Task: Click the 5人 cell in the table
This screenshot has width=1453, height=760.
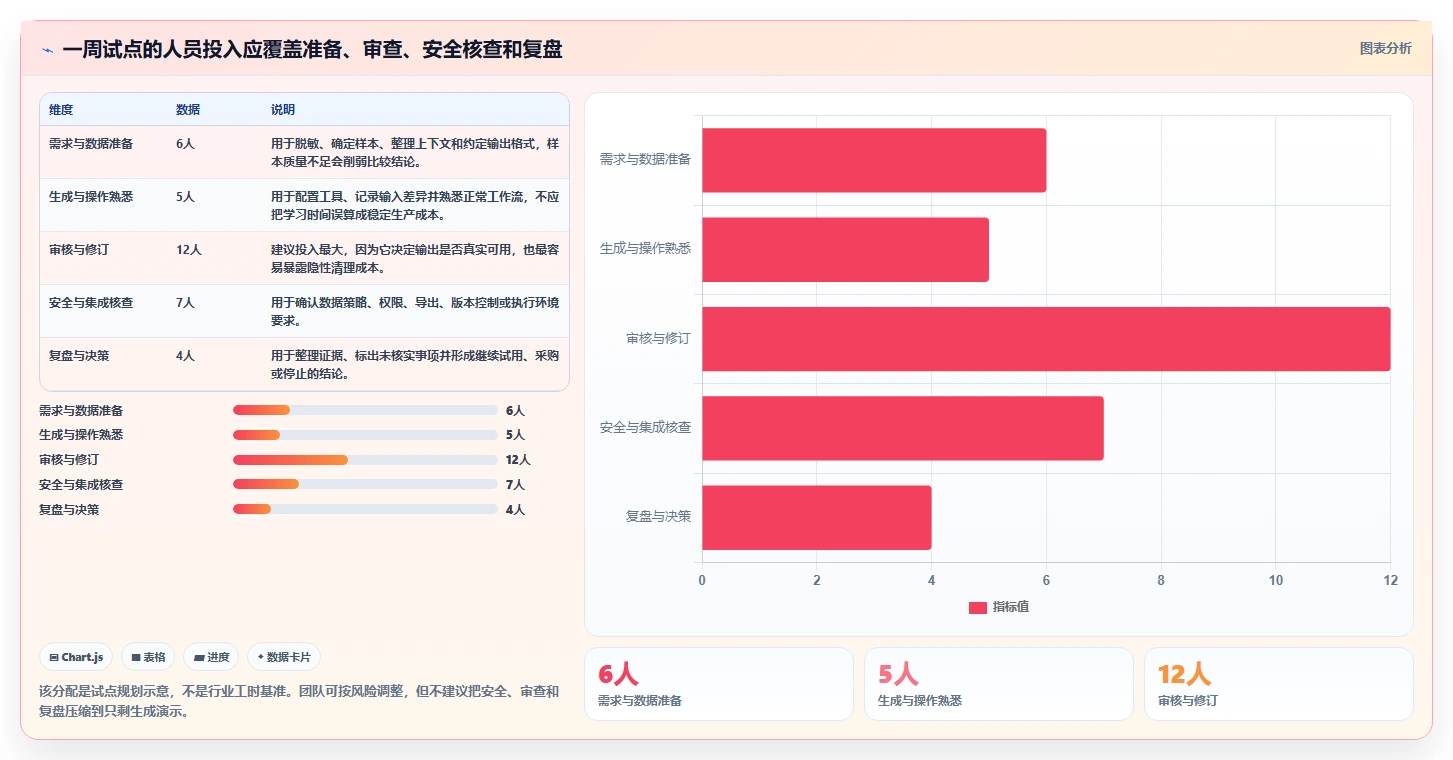Action: [185, 197]
